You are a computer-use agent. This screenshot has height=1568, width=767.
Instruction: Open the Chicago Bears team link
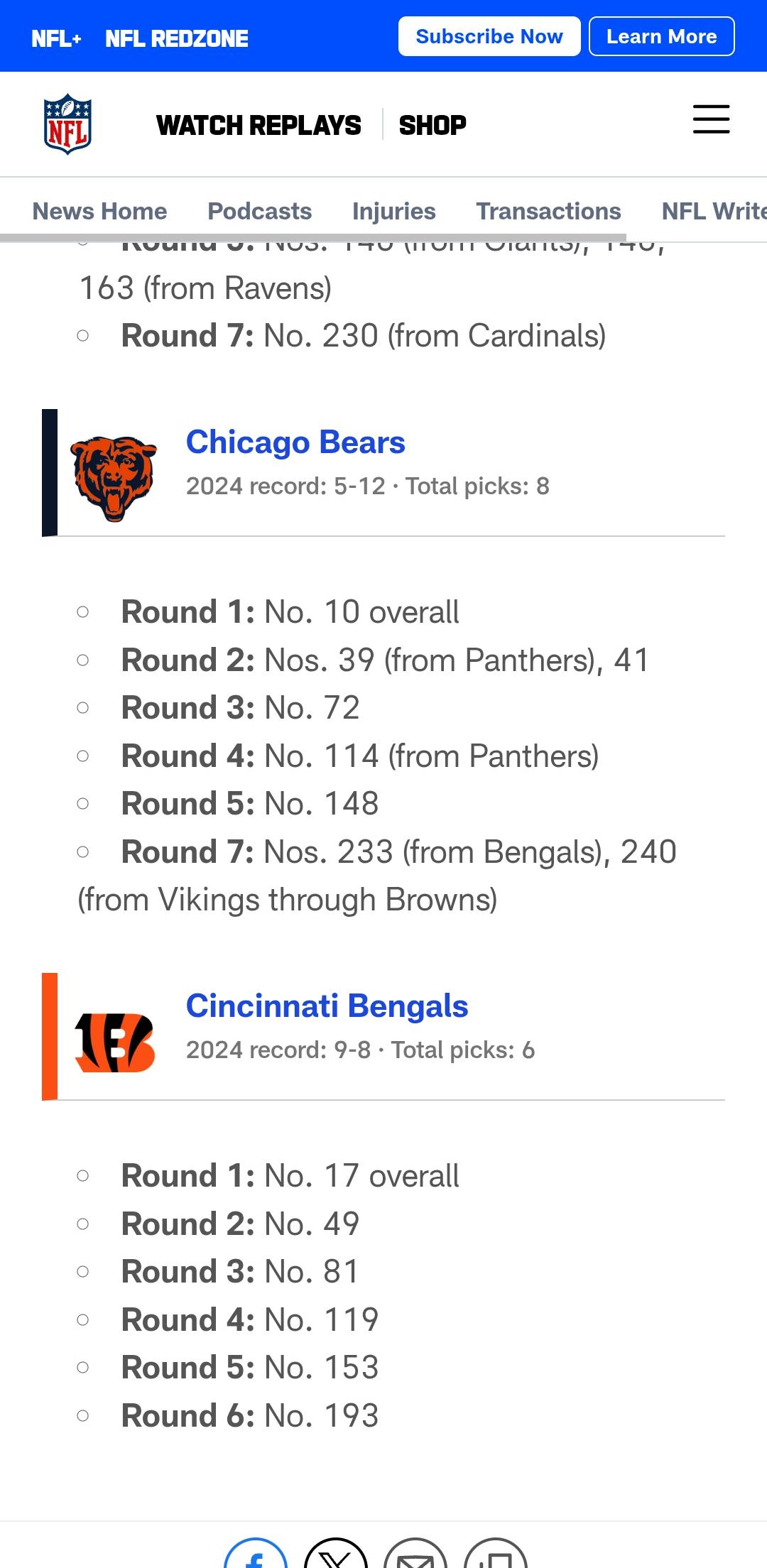click(x=295, y=442)
